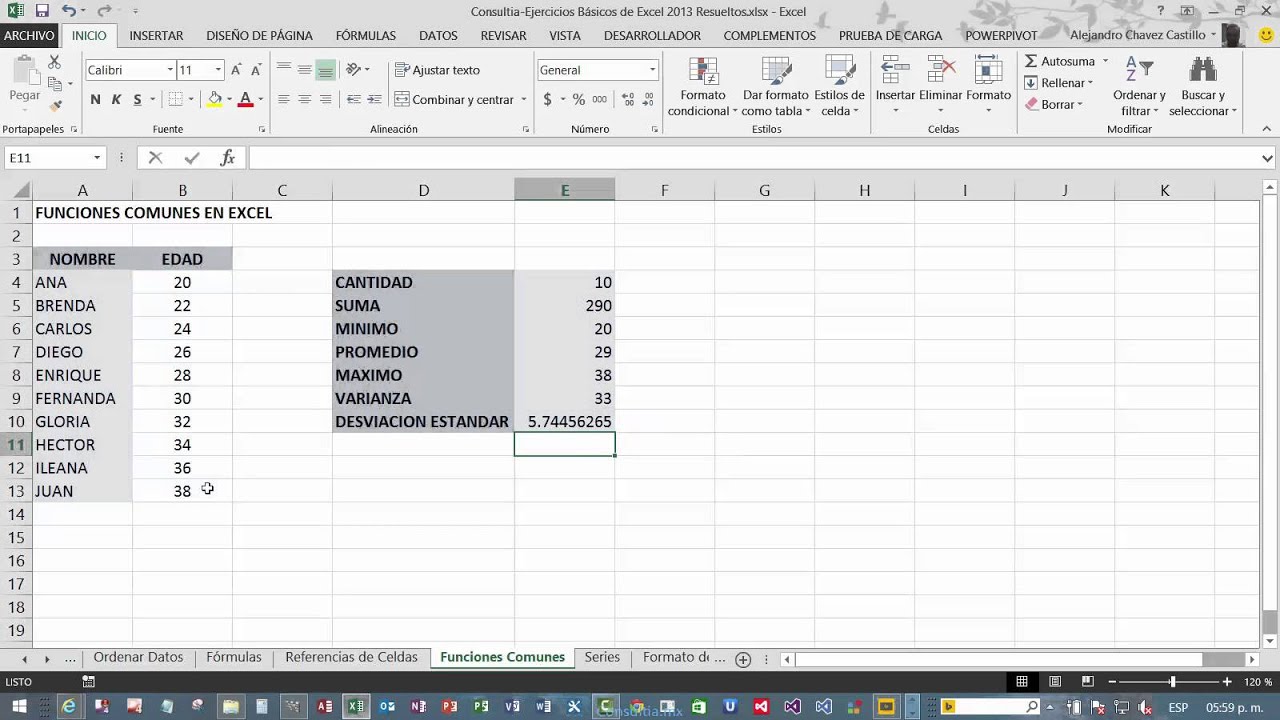The image size is (1280, 720).
Task: Open the General number format dropdown
Action: 652,70
